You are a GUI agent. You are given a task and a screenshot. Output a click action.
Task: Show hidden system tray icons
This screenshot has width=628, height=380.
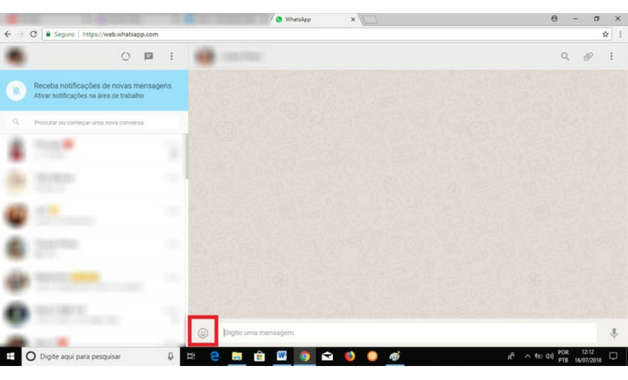(527, 356)
